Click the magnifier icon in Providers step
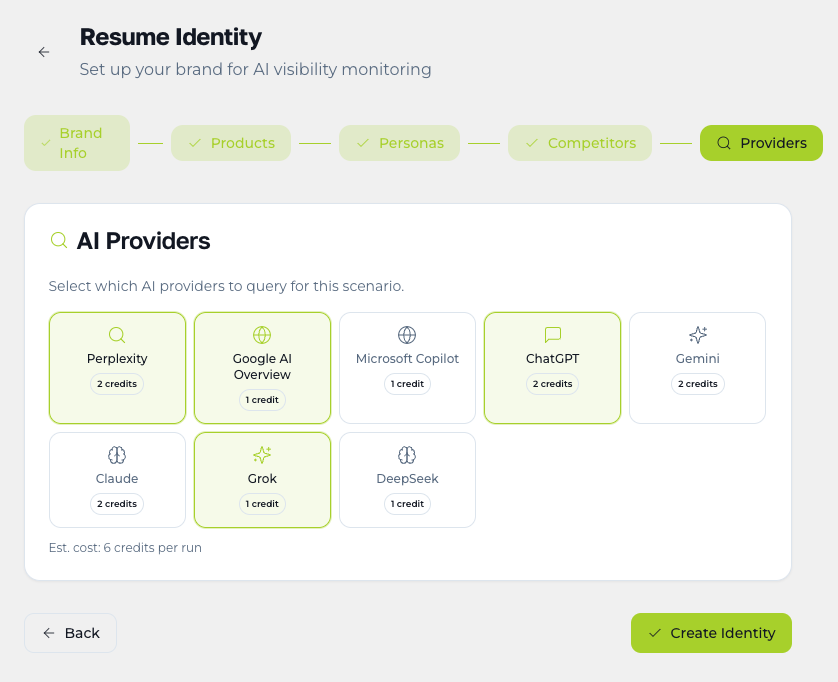838x682 pixels. tap(724, 143)
